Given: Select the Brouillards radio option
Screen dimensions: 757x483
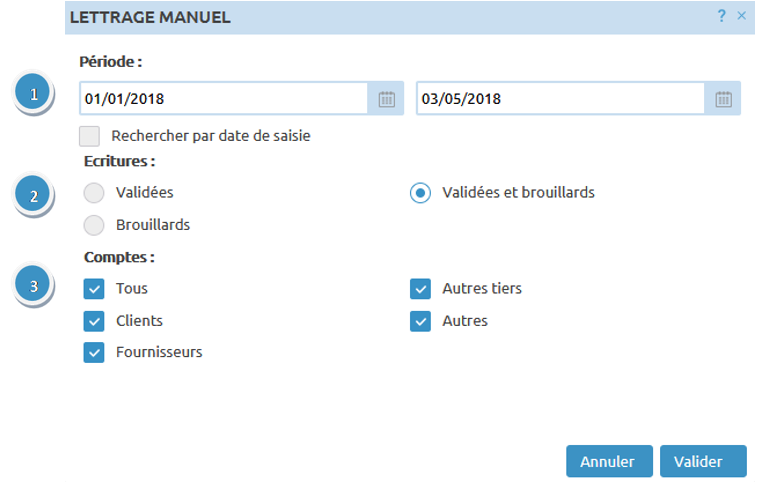Looking at the screenshot, I should 94,225.
